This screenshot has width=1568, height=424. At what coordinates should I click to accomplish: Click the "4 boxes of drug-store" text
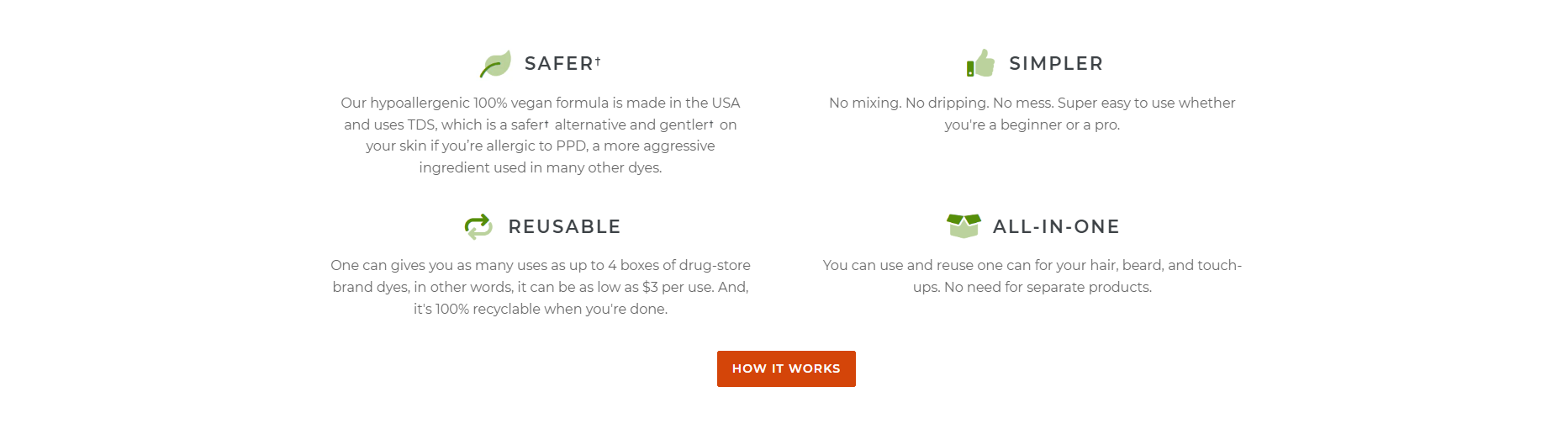tap(678, 265)
